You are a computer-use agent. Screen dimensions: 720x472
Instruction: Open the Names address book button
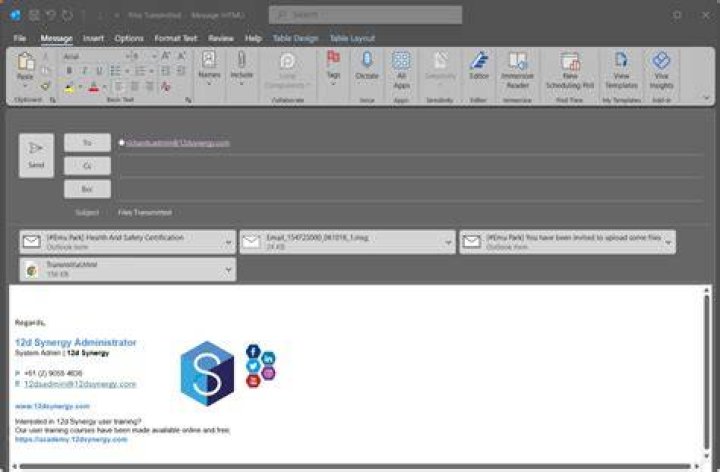click(209, 68)
